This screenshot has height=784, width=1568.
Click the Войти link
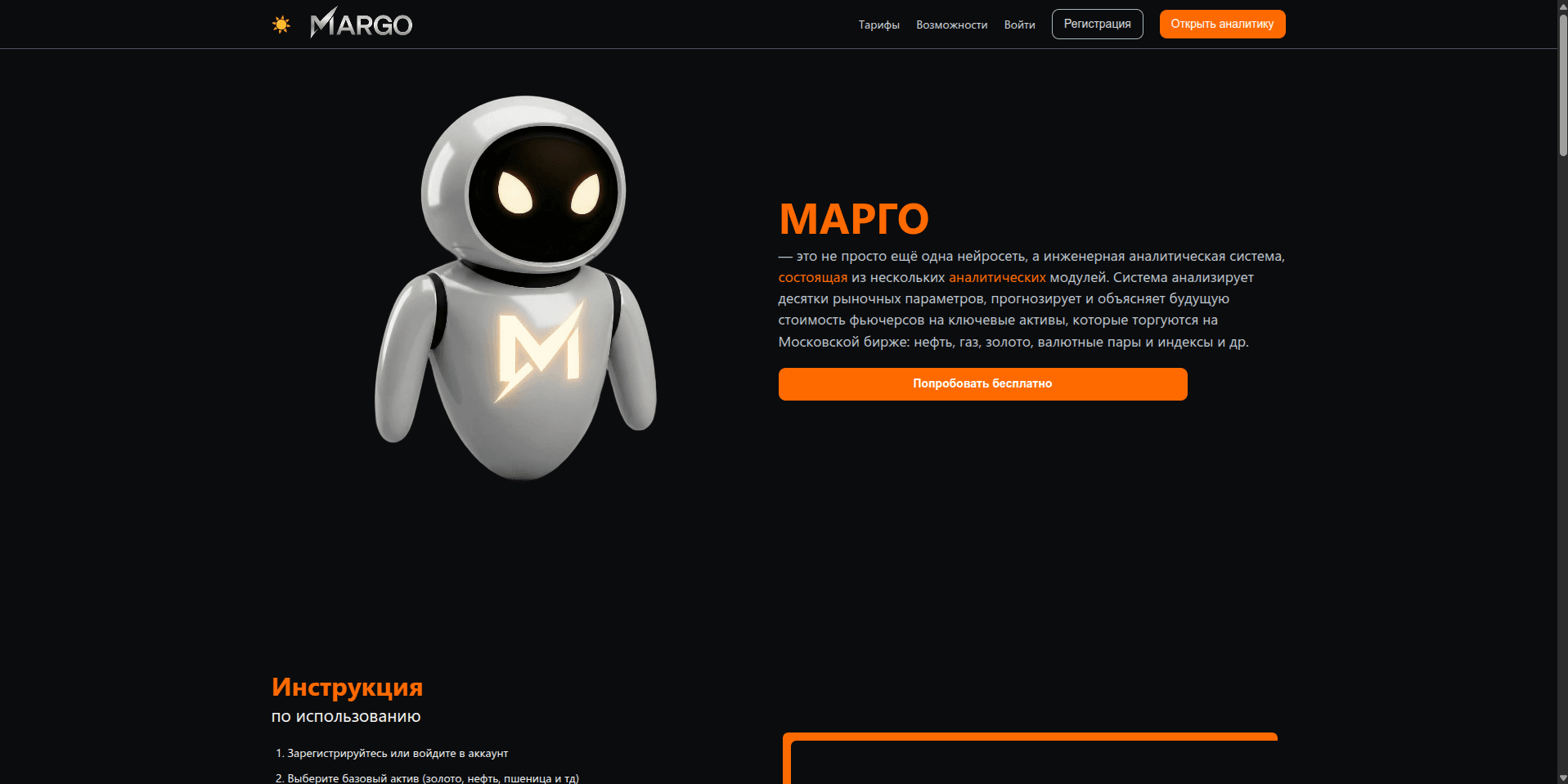pos(1018,25)
